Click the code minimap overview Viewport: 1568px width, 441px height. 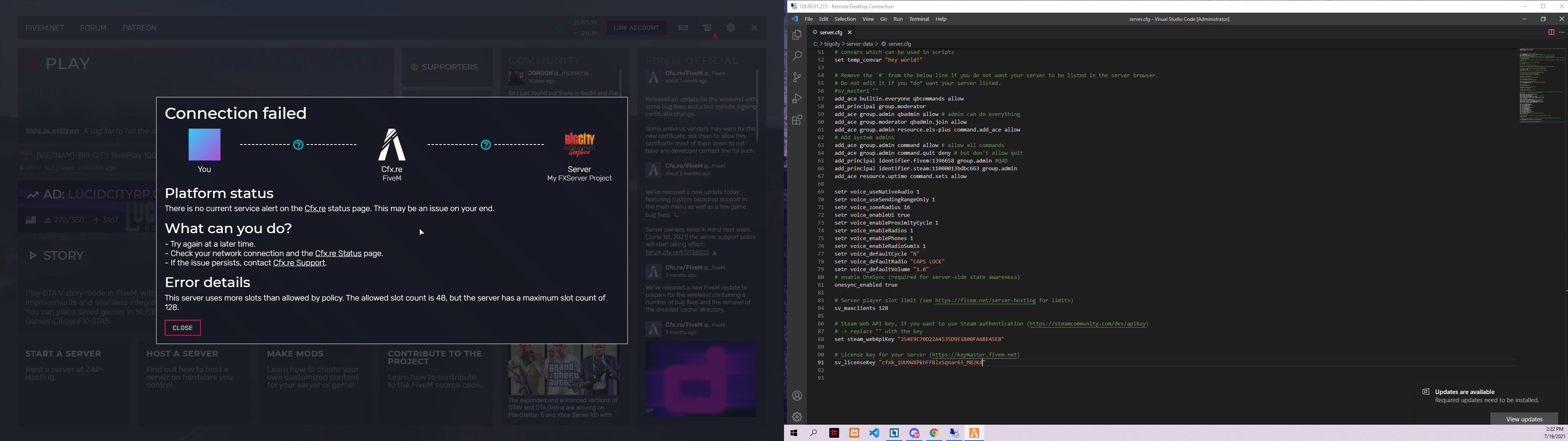click(1541, 85)
